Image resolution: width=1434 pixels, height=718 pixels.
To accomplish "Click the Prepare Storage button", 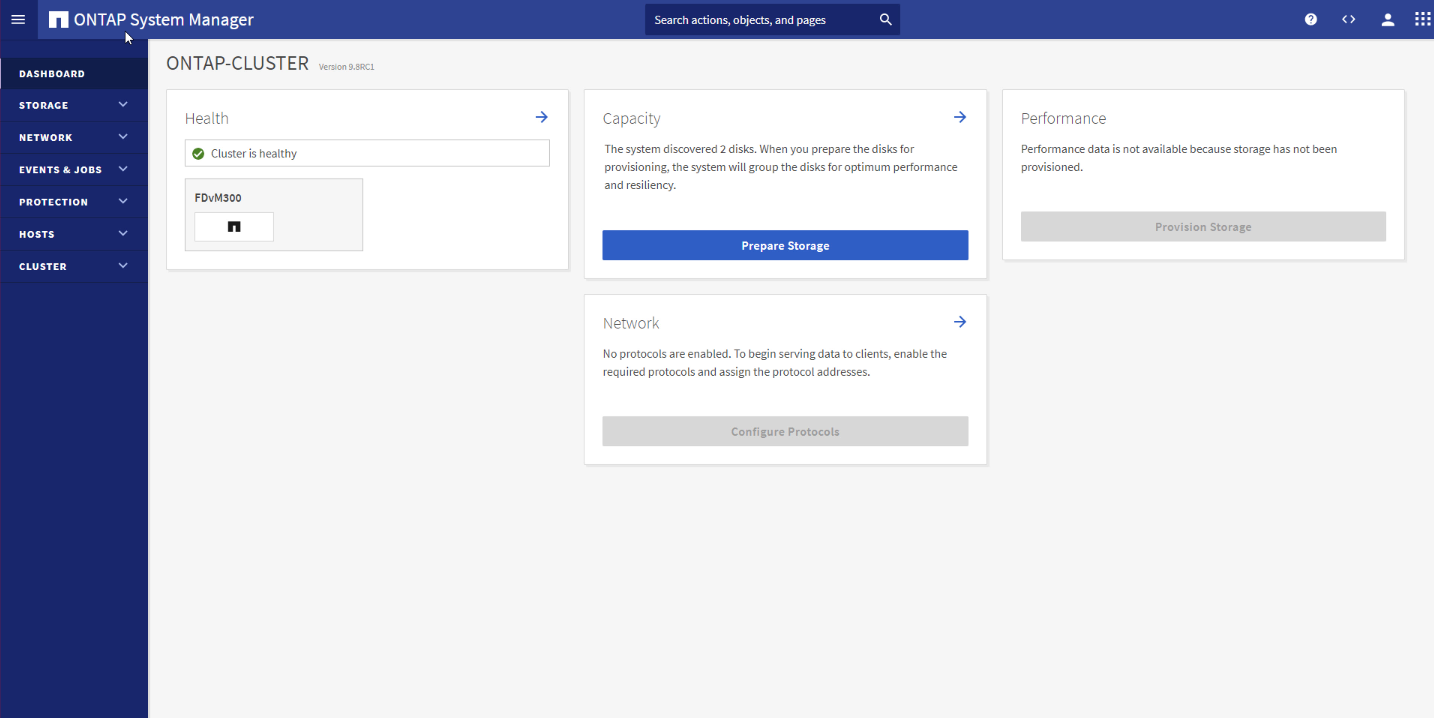I will click(x=785, y=245).
